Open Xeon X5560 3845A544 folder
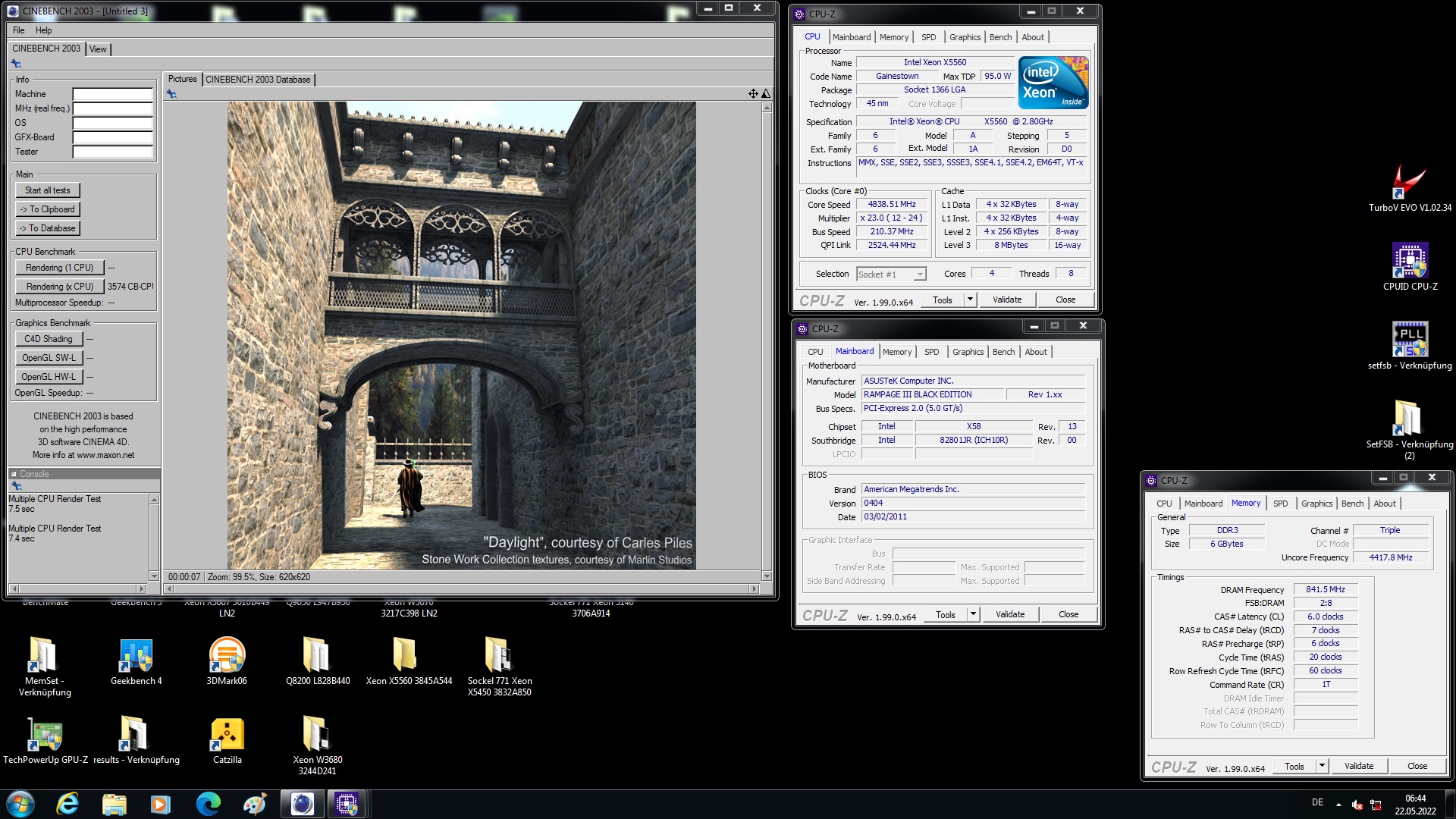 click(409, 661)
